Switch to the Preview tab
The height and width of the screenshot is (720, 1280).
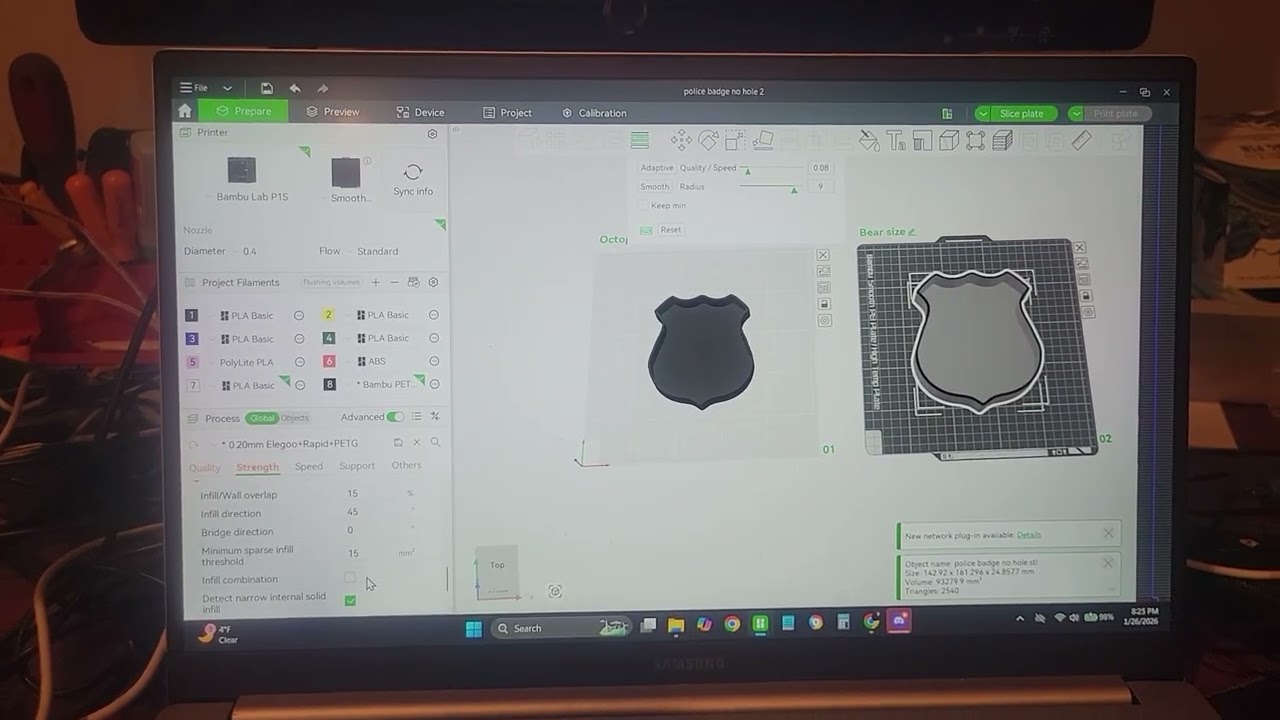coord(333,112)
